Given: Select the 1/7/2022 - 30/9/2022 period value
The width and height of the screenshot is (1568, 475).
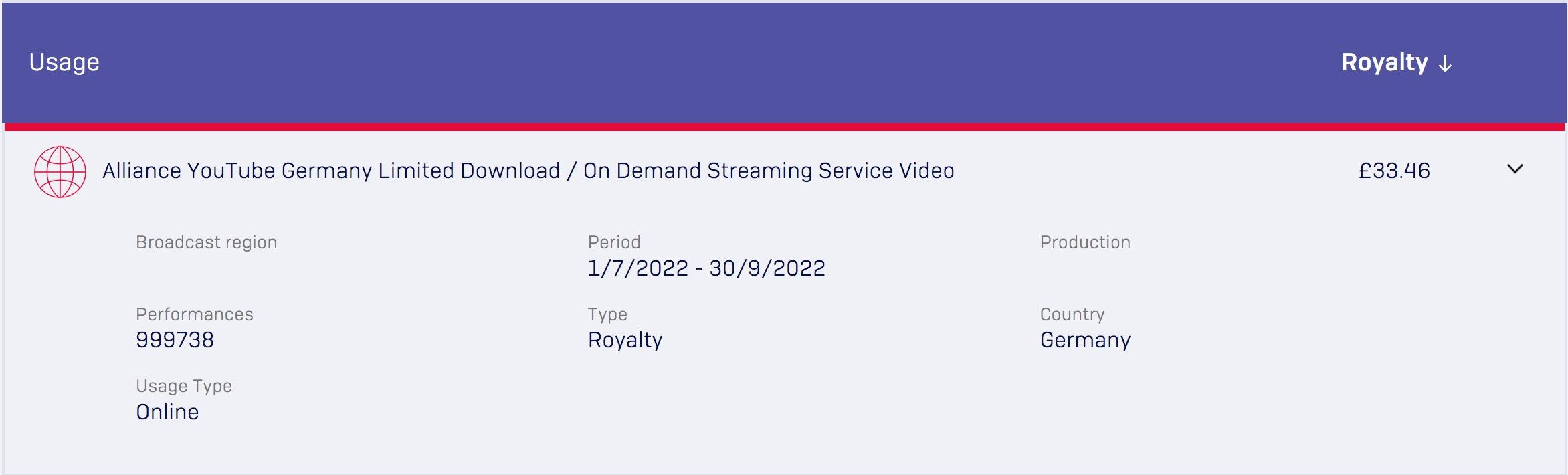Looking at the screenshot, I should click(706, 268).
